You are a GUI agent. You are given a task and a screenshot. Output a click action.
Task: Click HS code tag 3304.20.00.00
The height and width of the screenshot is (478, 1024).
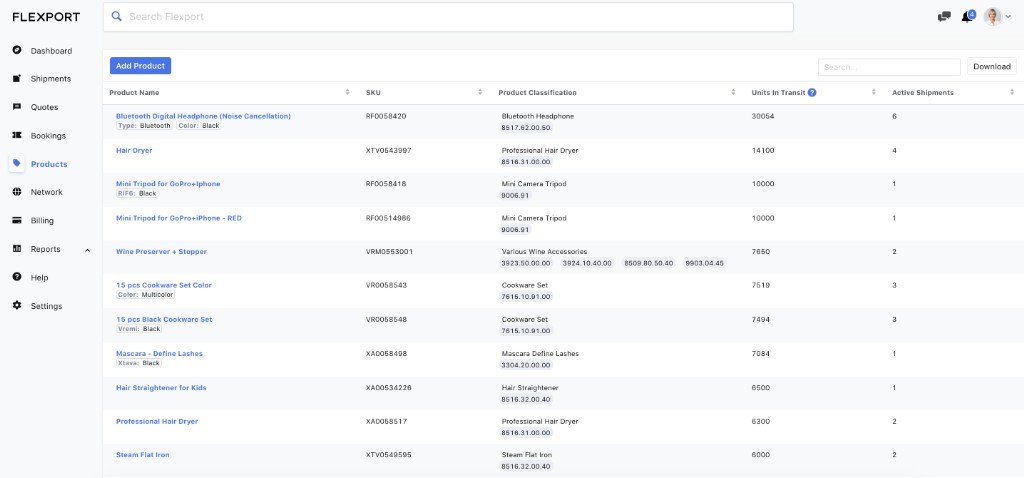click(x=526, y=365)
